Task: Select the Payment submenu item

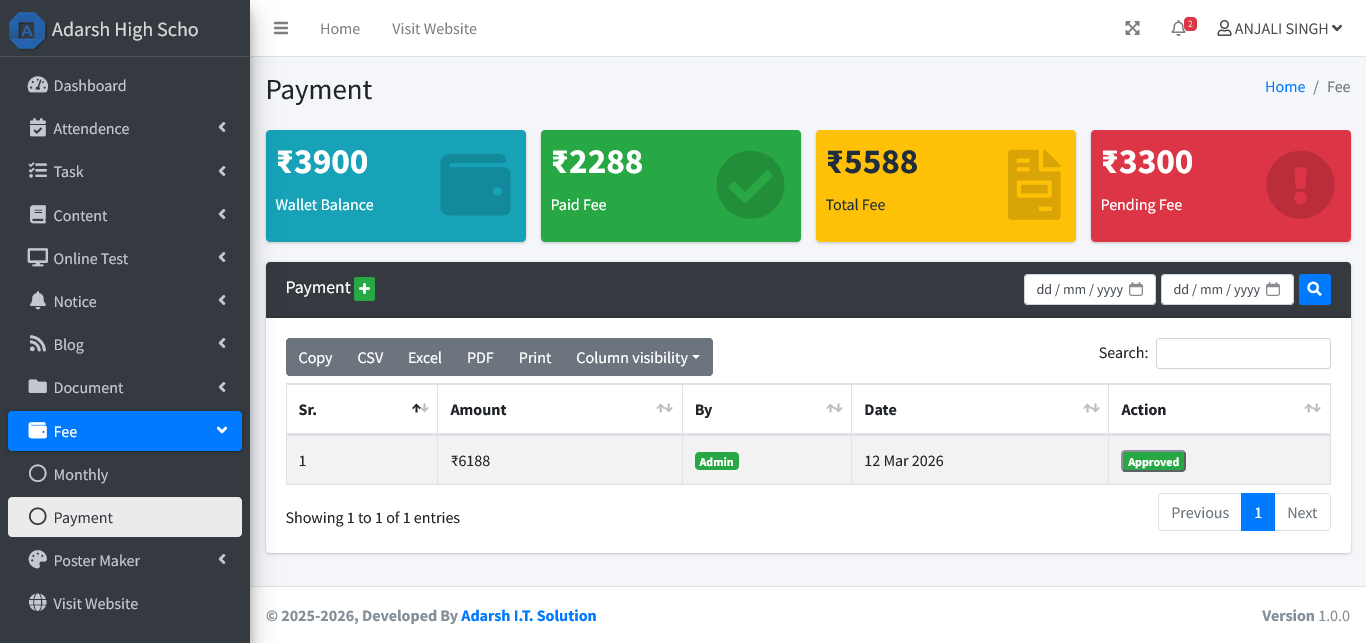Action: (83, 517)
